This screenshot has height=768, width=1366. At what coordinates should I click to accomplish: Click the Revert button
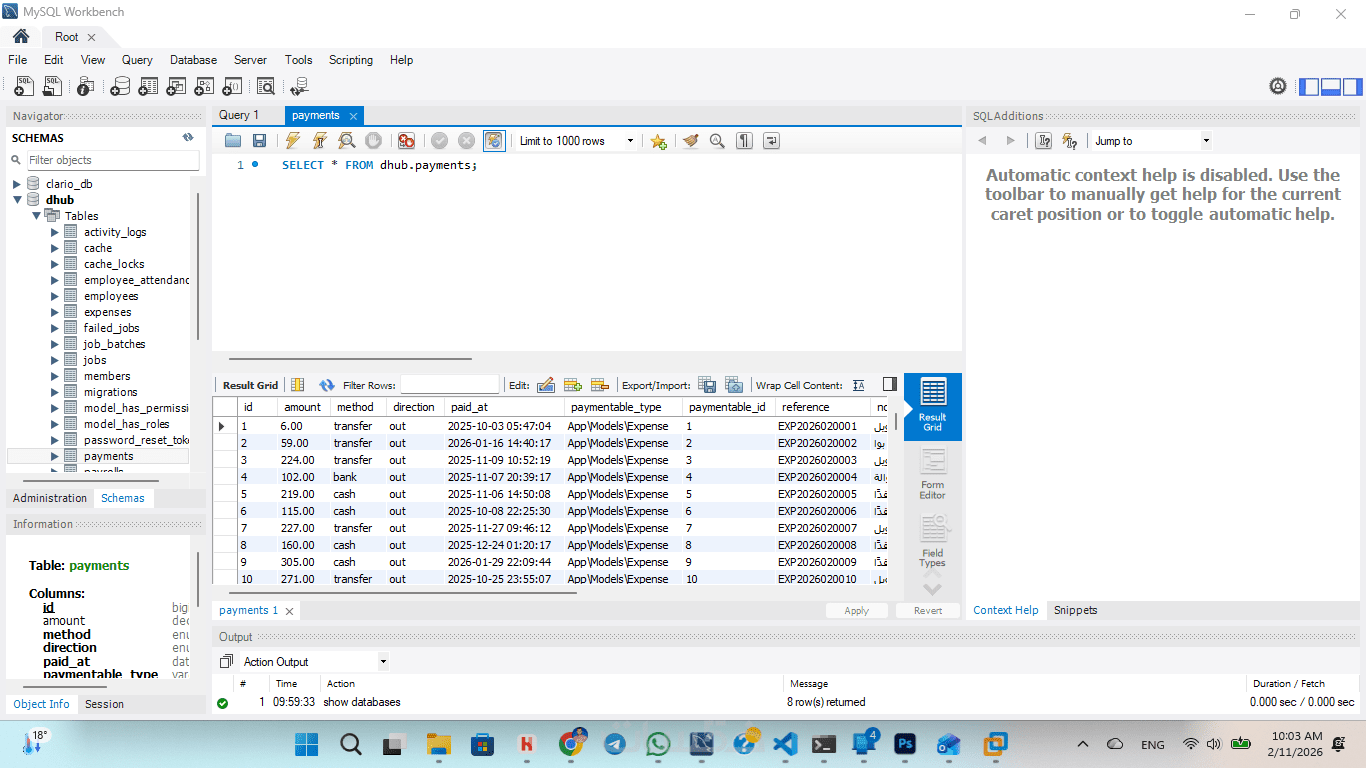tap(928, 610)
